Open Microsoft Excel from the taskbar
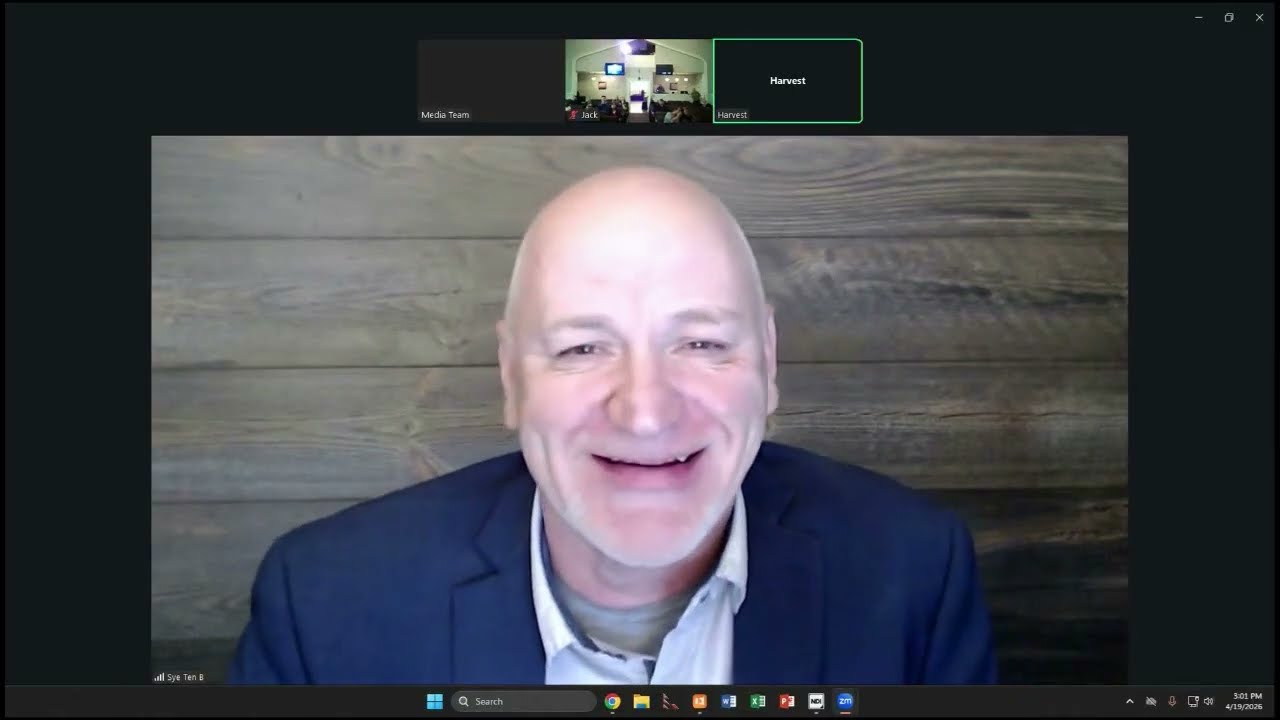The height and width of the screenshot is (720, 1280). click(x=758, y=701)
